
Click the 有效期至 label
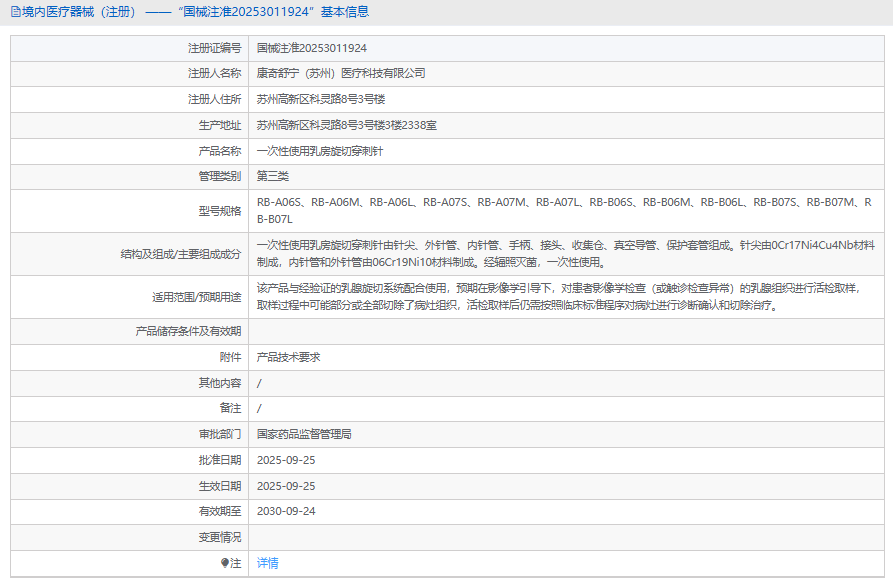[x=220, y=512]
